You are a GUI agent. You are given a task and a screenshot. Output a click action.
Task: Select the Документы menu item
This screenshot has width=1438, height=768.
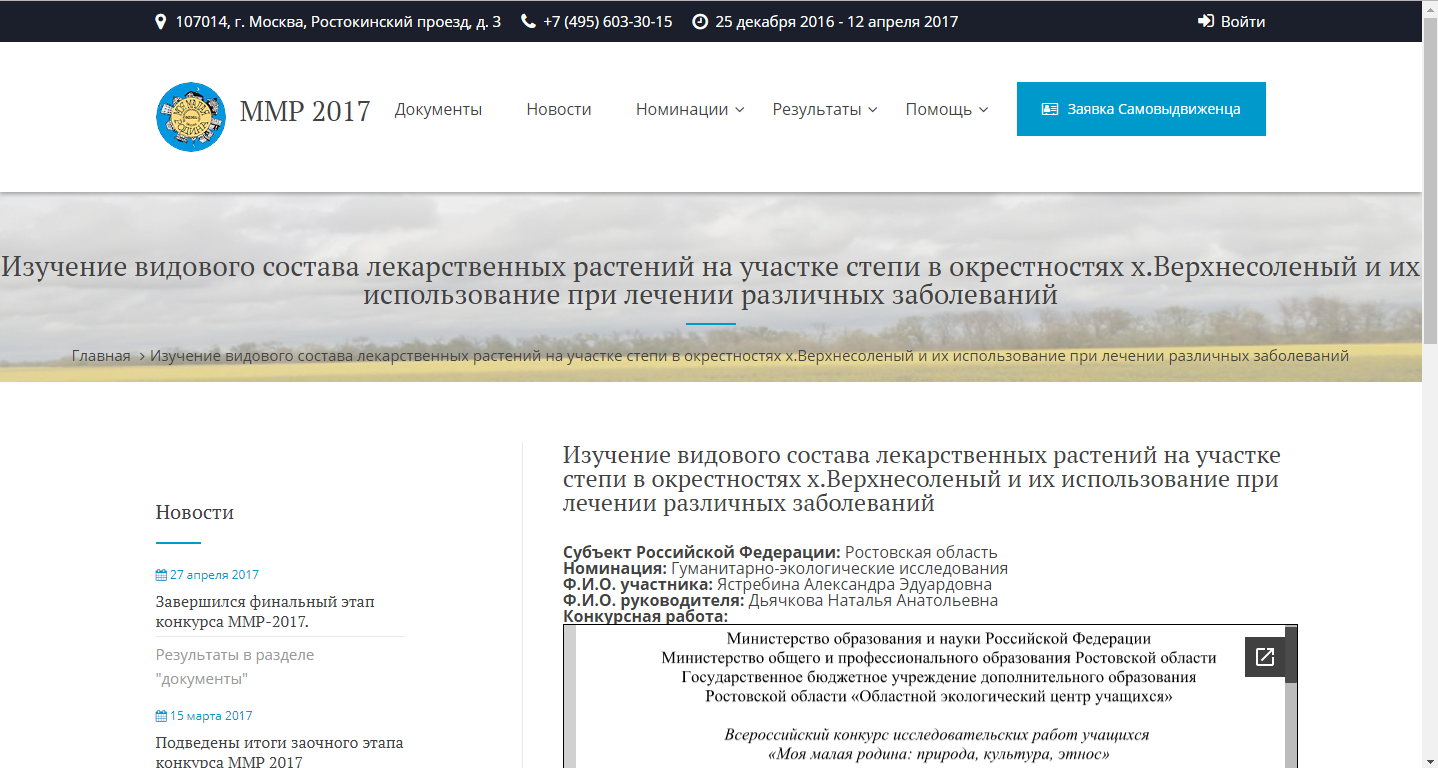(x=438, y=110)
